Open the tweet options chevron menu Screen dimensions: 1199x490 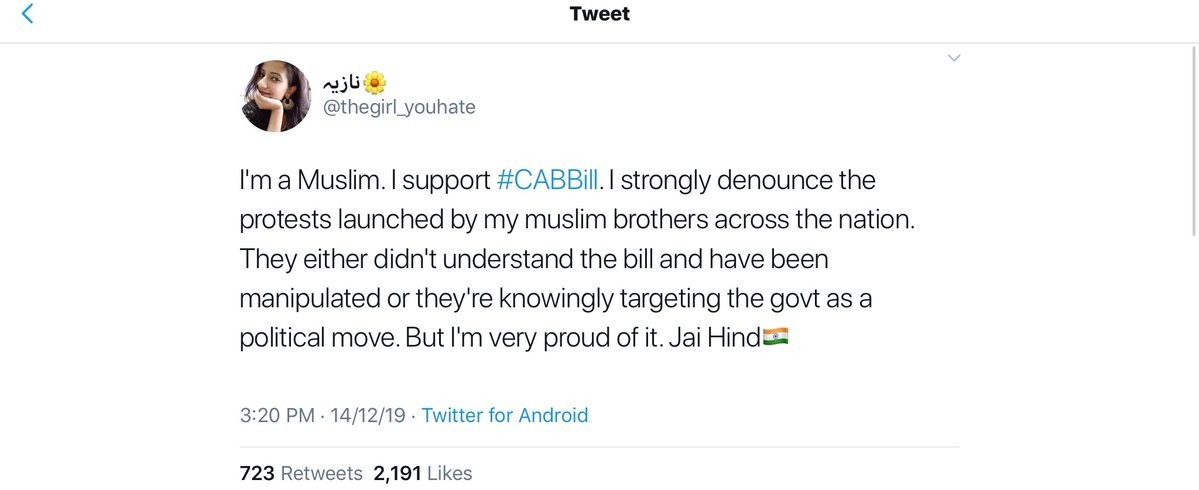click(x=953, y=59)
